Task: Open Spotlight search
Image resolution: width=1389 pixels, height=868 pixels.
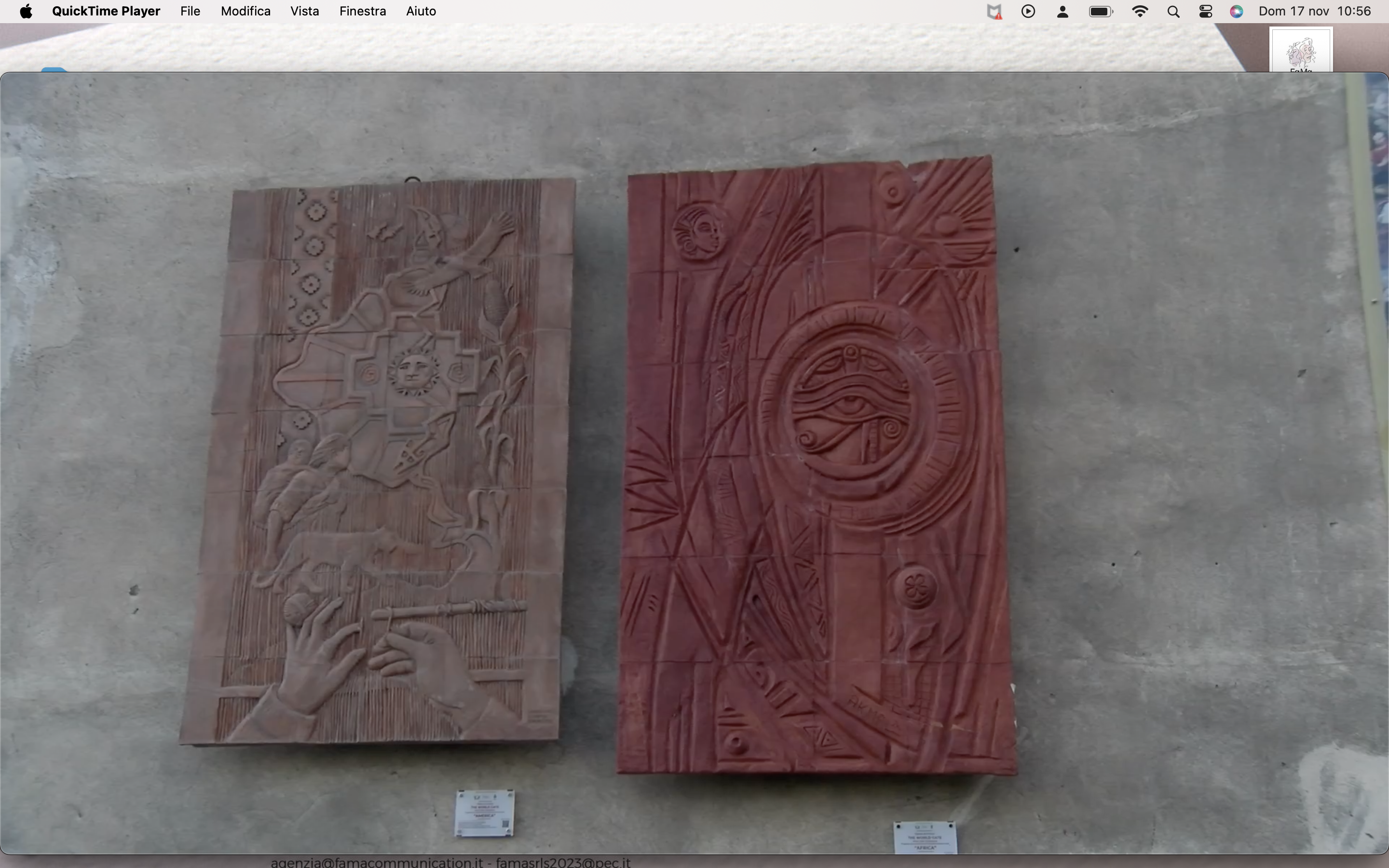Action: [x=1173, y=12]
